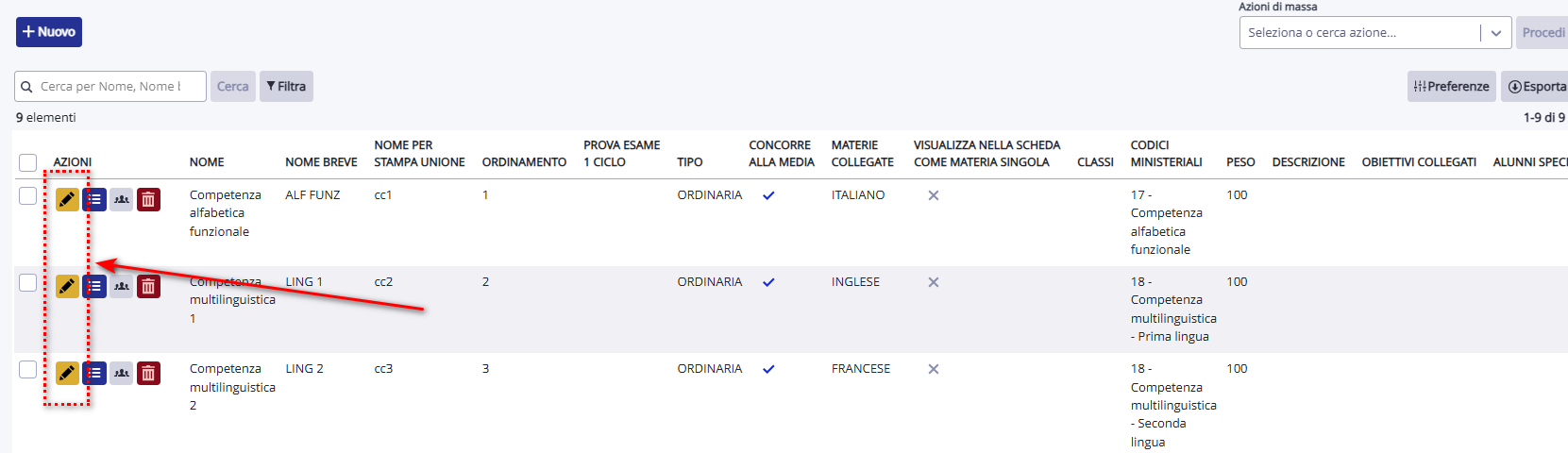Export the list with Esporta button

(1536, 86)
